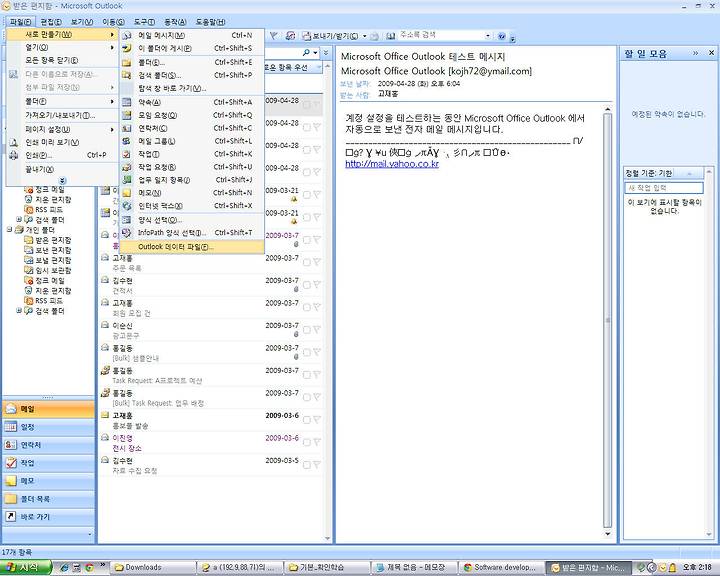Choose 연락처(C) Ctrl+Shift+C in the new-item submenu
The image size is (720, 576).
(x=192, y=128)
